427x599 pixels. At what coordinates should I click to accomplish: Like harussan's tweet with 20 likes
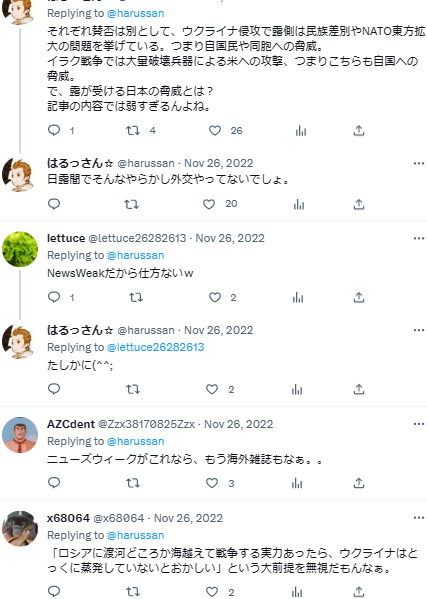pos(209,204)
